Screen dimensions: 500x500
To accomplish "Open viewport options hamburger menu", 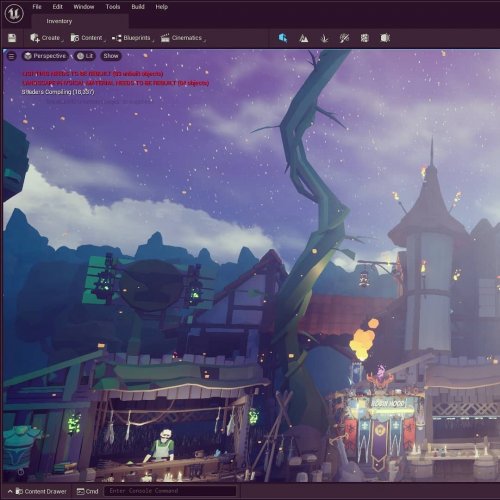I will coord(11,56).
